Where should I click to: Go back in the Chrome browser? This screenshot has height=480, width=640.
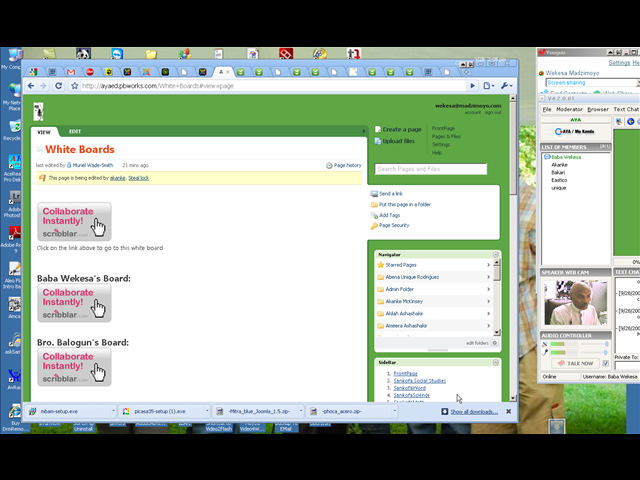click(x=31, y=86)
